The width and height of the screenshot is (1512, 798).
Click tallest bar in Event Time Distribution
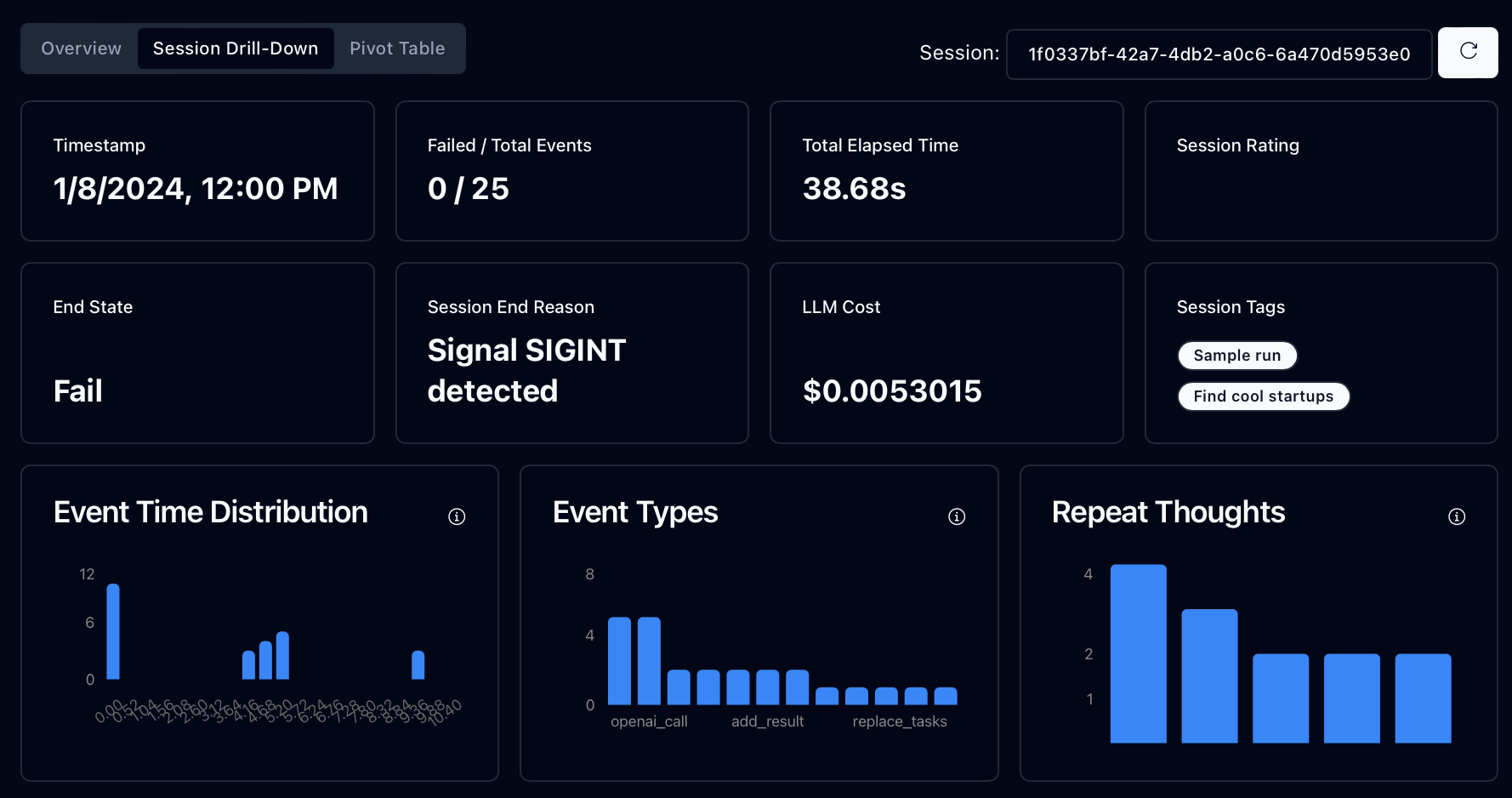pos(113,631)
